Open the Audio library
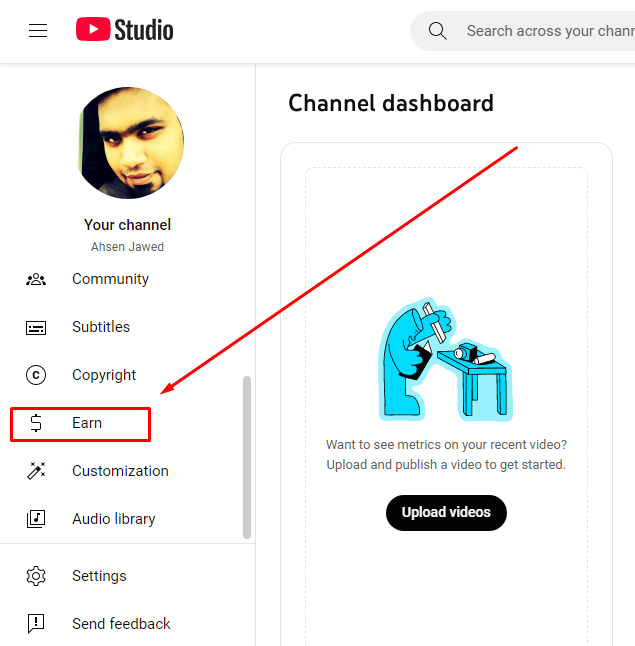 click(x=114, y=519)
